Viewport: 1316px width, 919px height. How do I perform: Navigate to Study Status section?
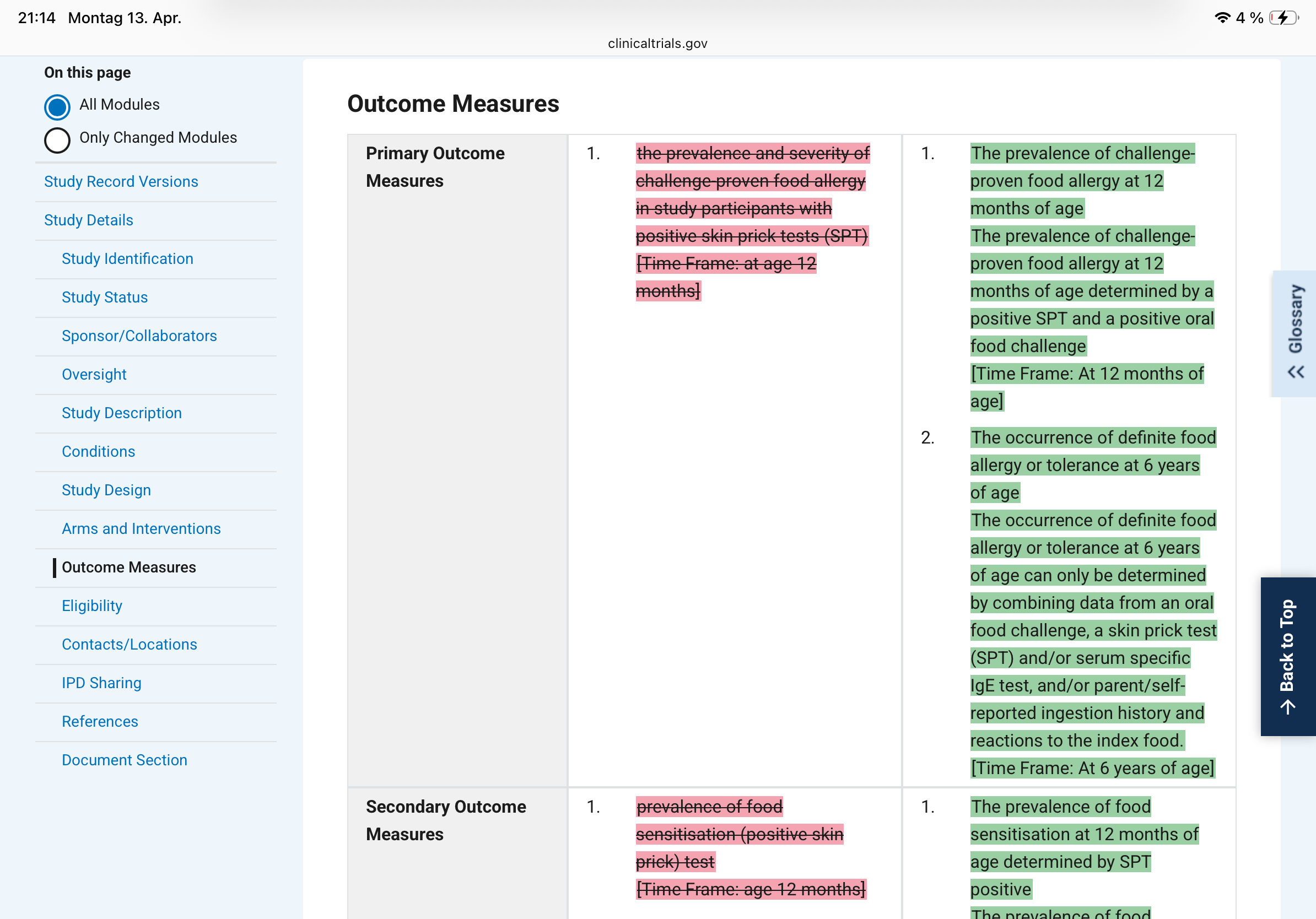pos(104,298)
